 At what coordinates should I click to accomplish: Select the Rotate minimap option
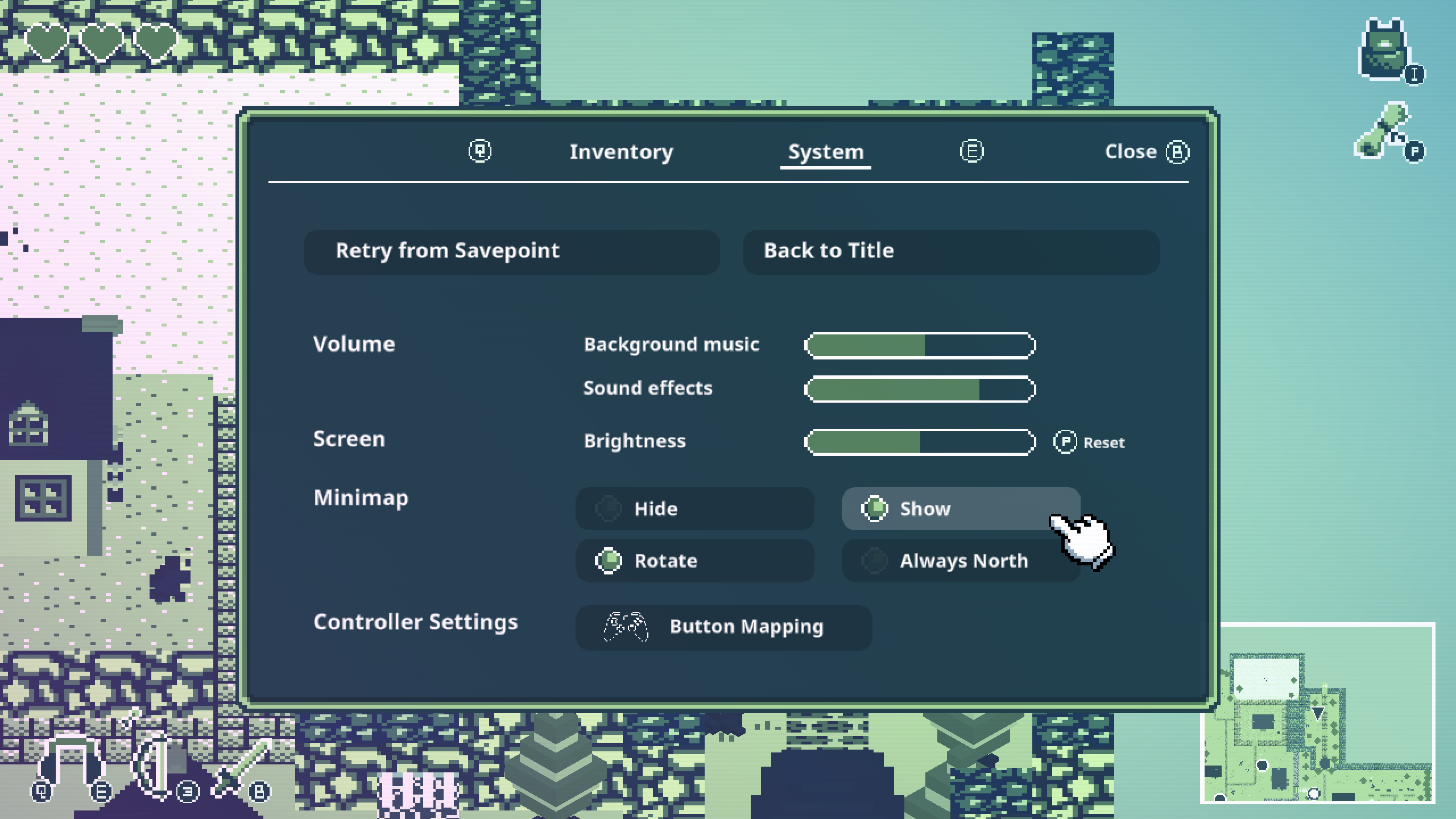point(694,561)
